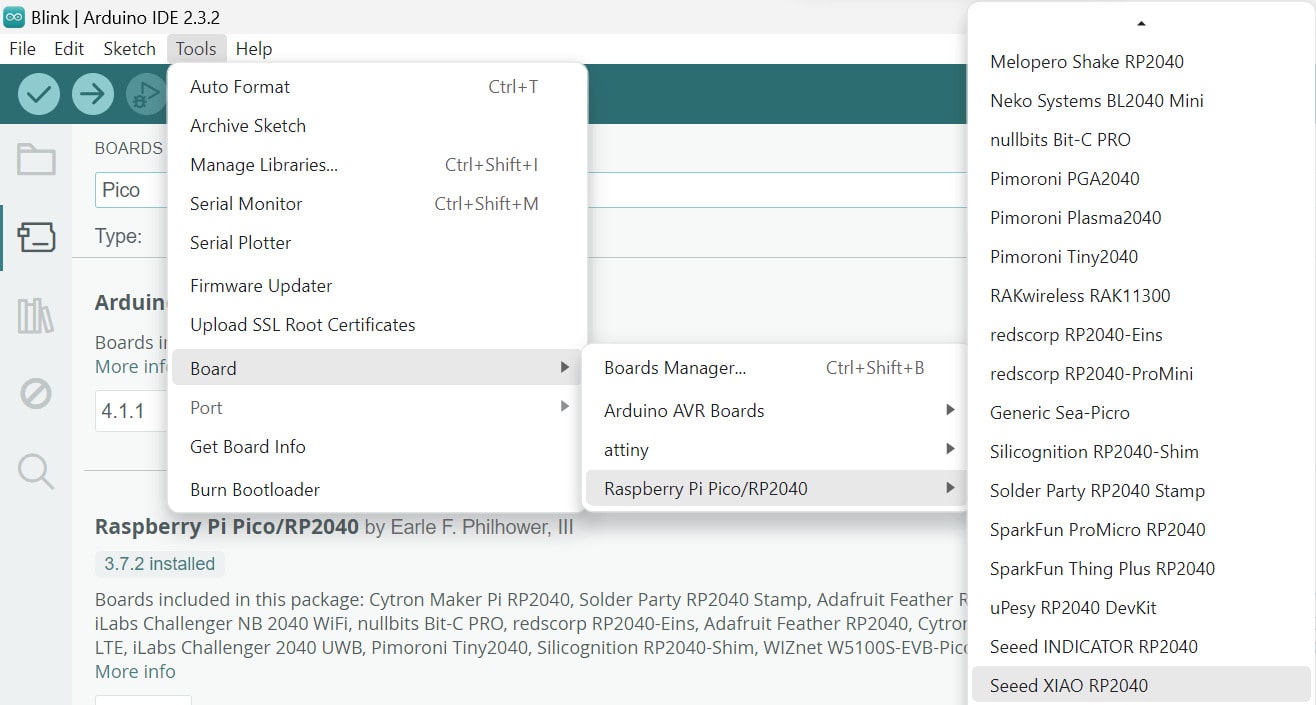Select Melopero Shake RP2040 board
The height and width of the screenshot is (705, 1316).
click(1141, 62)
